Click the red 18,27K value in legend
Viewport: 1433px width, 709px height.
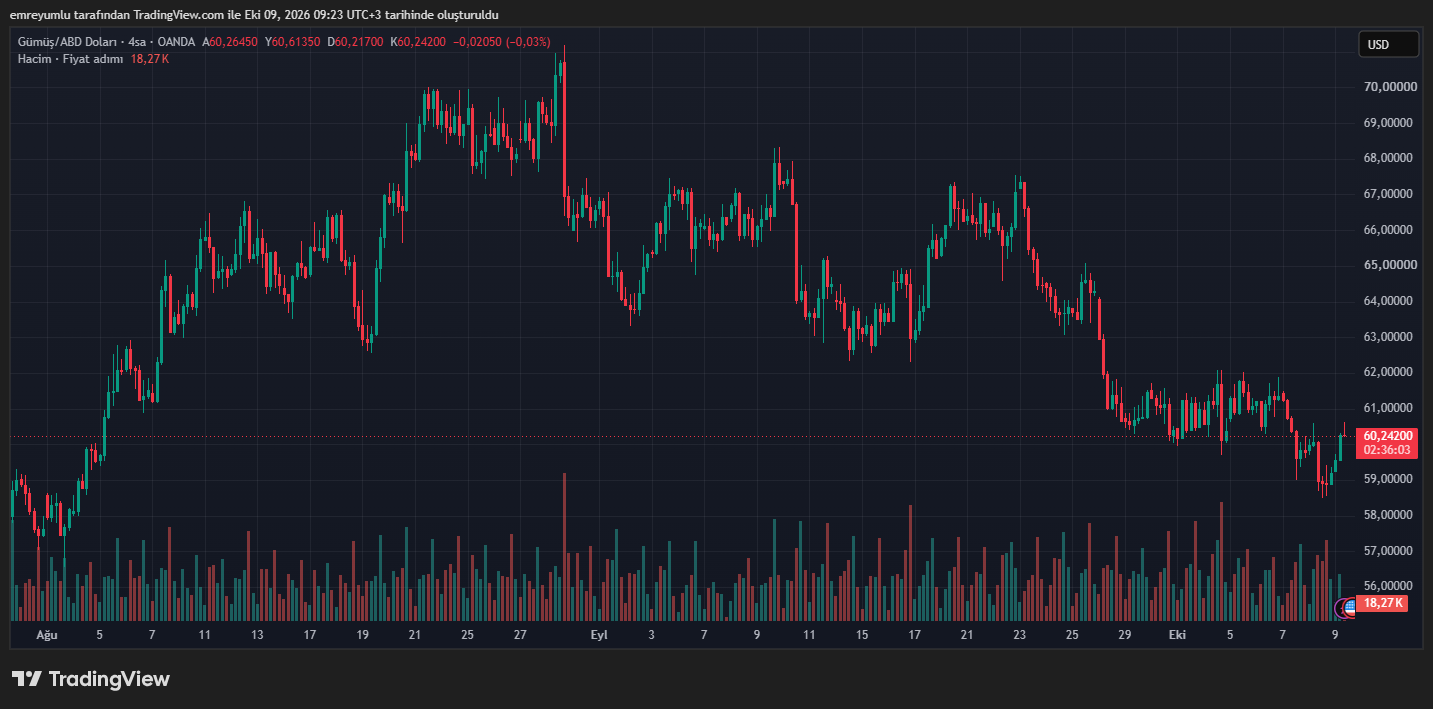point(150,59)
